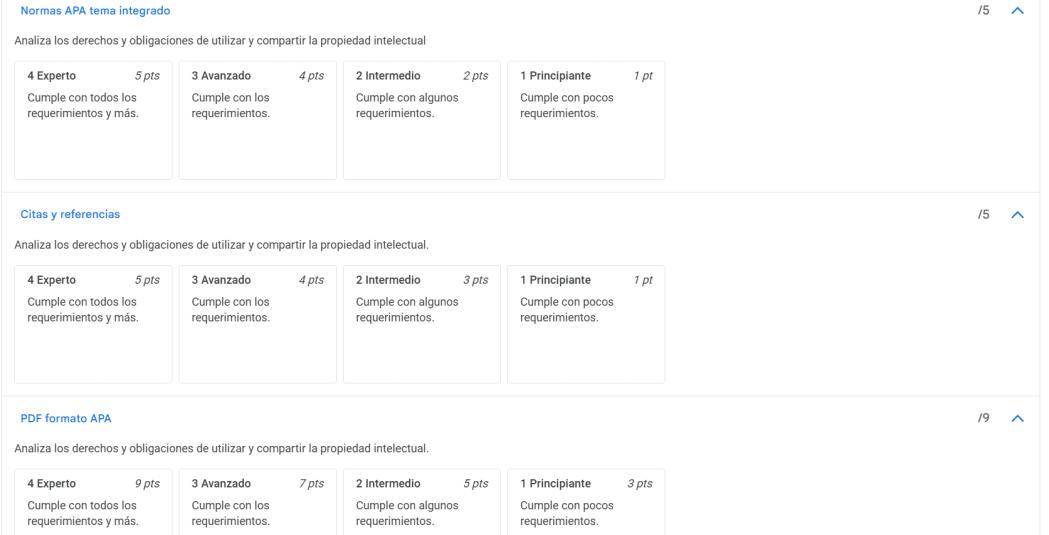The width and height of the screenshot is (1049, 535).
Task: Collapse the PDF formato APA criterion chevron
Action: tap(1018, 418)
